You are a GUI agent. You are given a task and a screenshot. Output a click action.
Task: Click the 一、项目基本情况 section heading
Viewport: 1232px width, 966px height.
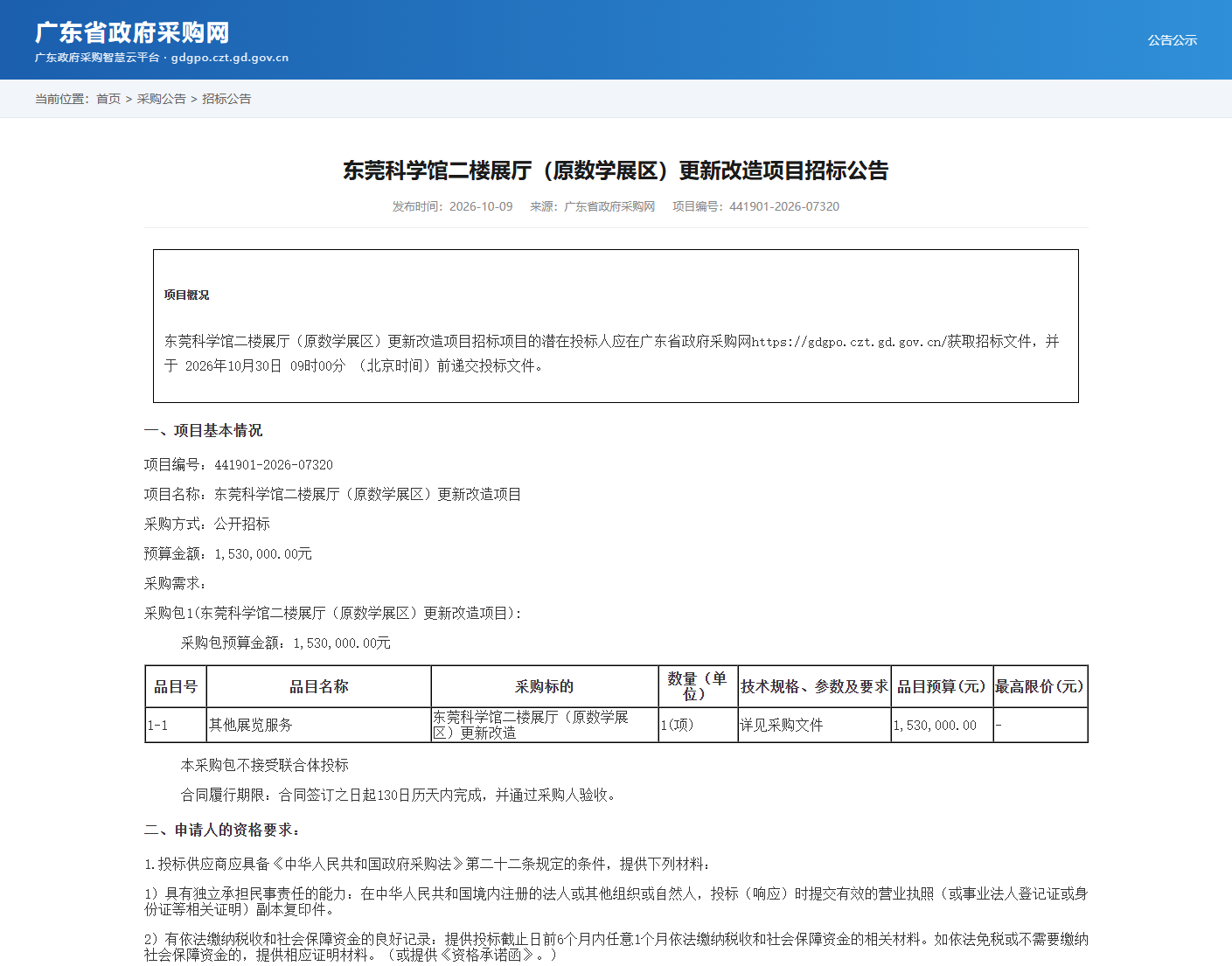pyautogui.click(x=204, y=430)
